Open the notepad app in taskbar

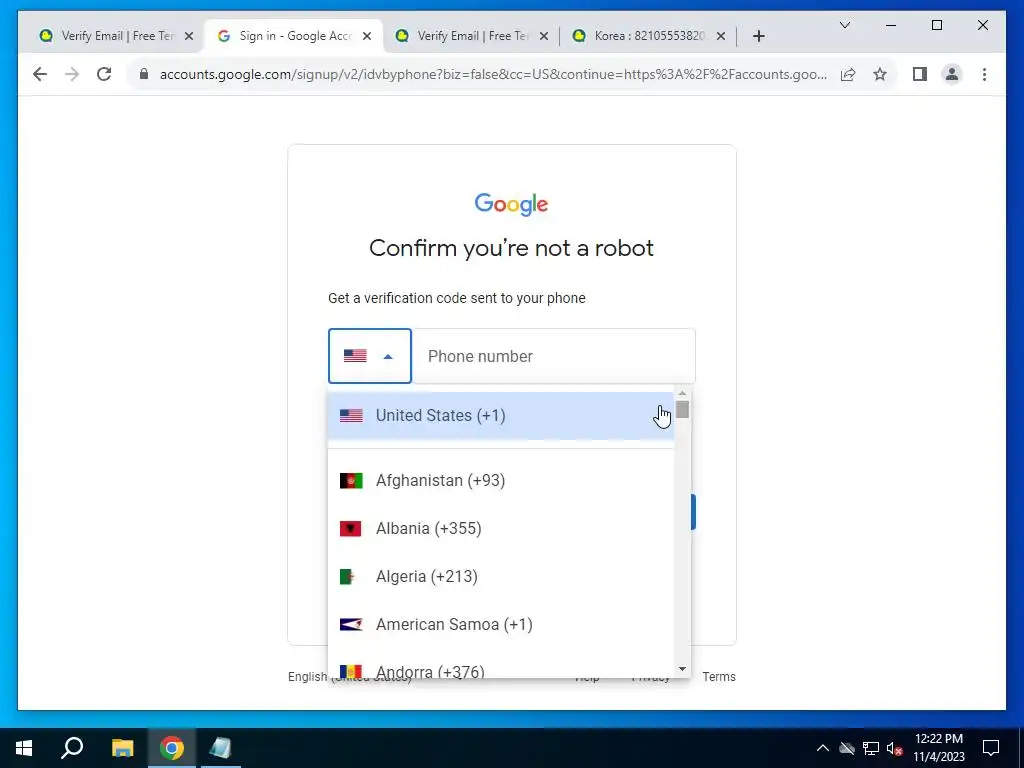click(220, 748)
